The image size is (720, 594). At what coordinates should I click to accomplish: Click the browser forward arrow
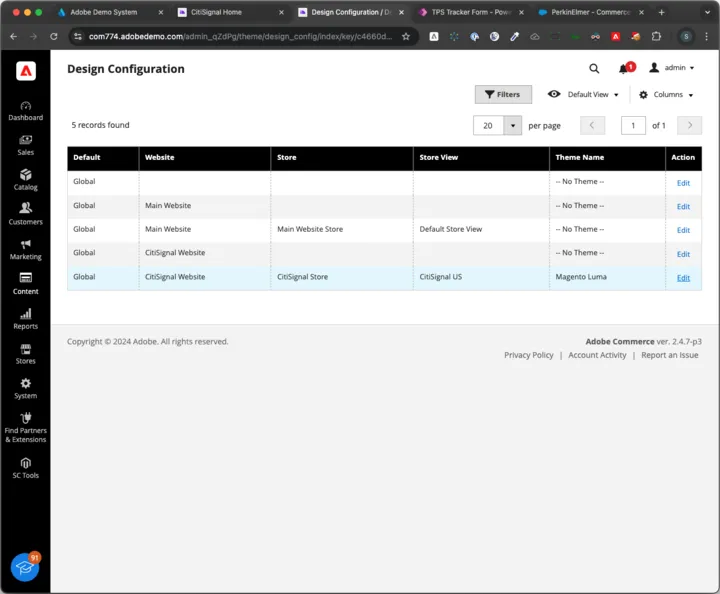tap(33, 36)
